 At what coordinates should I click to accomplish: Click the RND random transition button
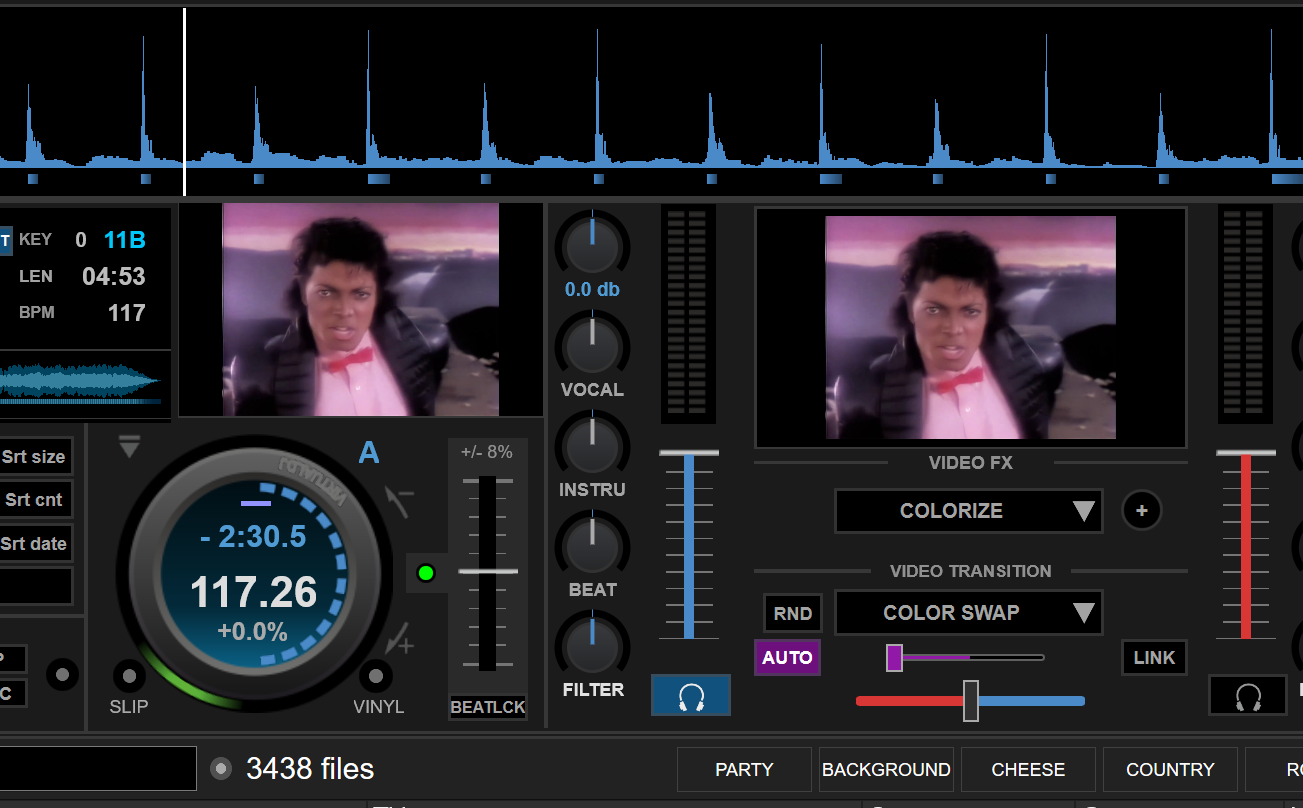(792, 614)
